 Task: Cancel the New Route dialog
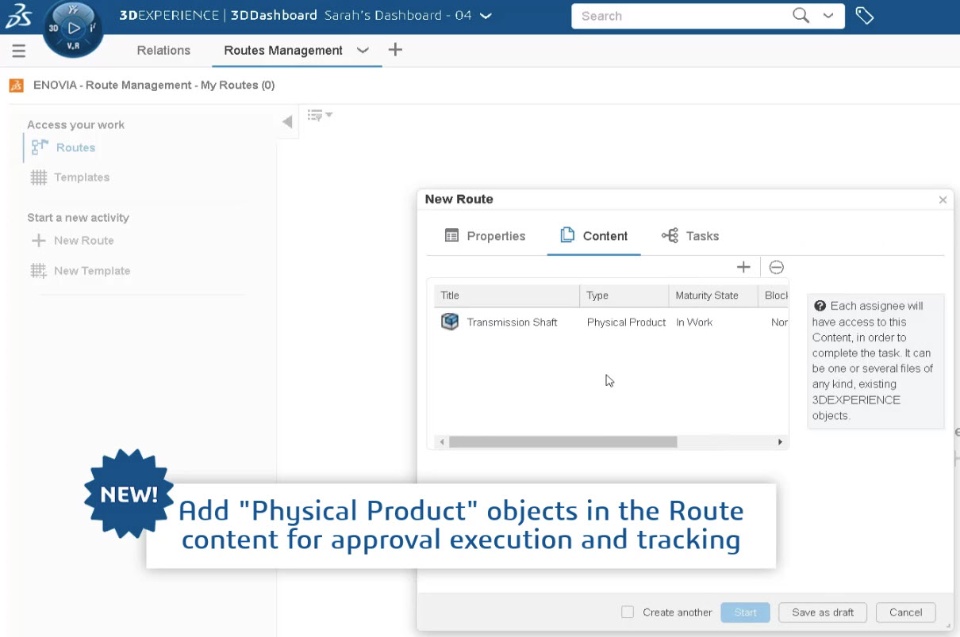click(x=906, y=612)
